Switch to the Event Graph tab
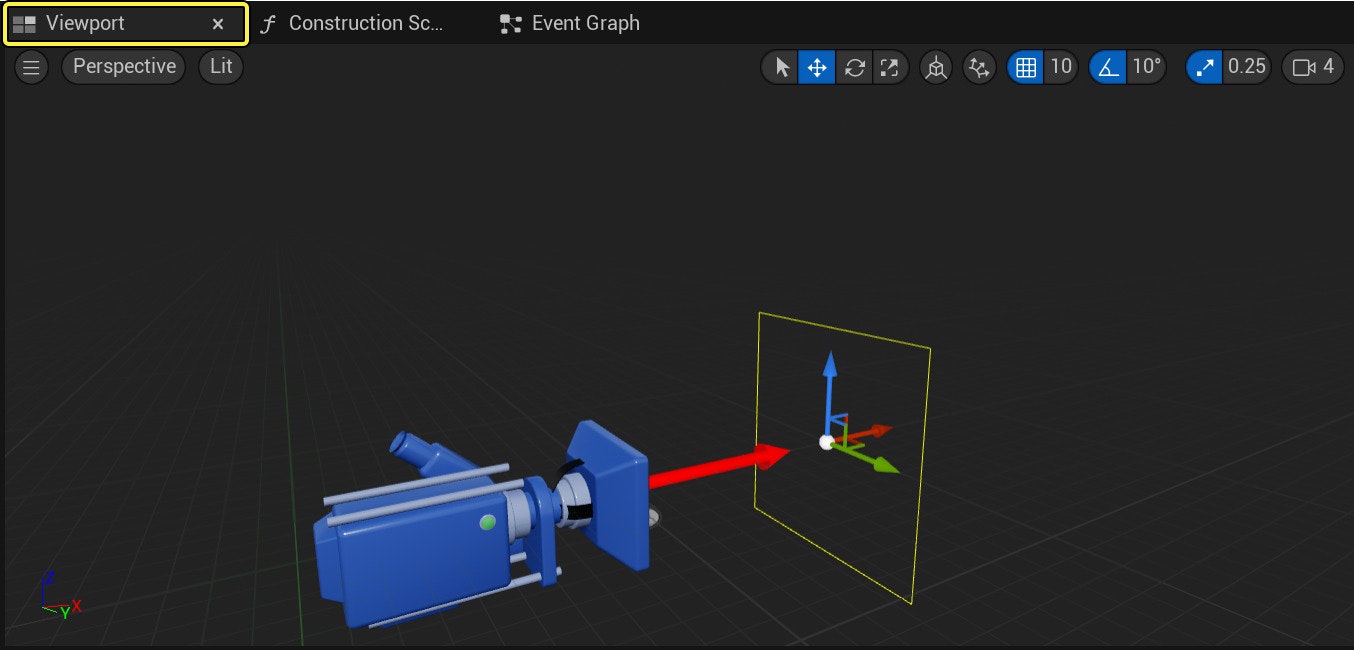The image size is (1354, 650). click(x=569, y=22)
